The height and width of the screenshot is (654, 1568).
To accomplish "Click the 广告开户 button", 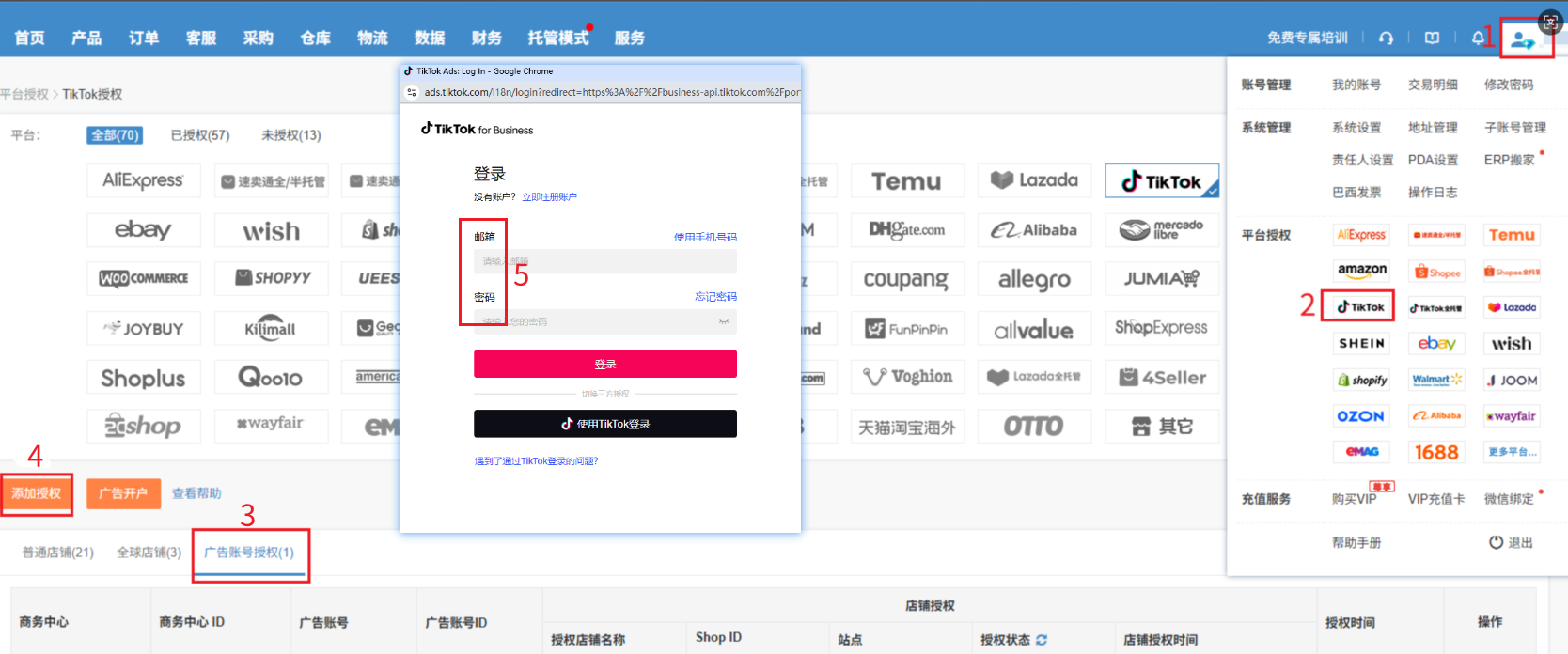I will coord(124,493).
